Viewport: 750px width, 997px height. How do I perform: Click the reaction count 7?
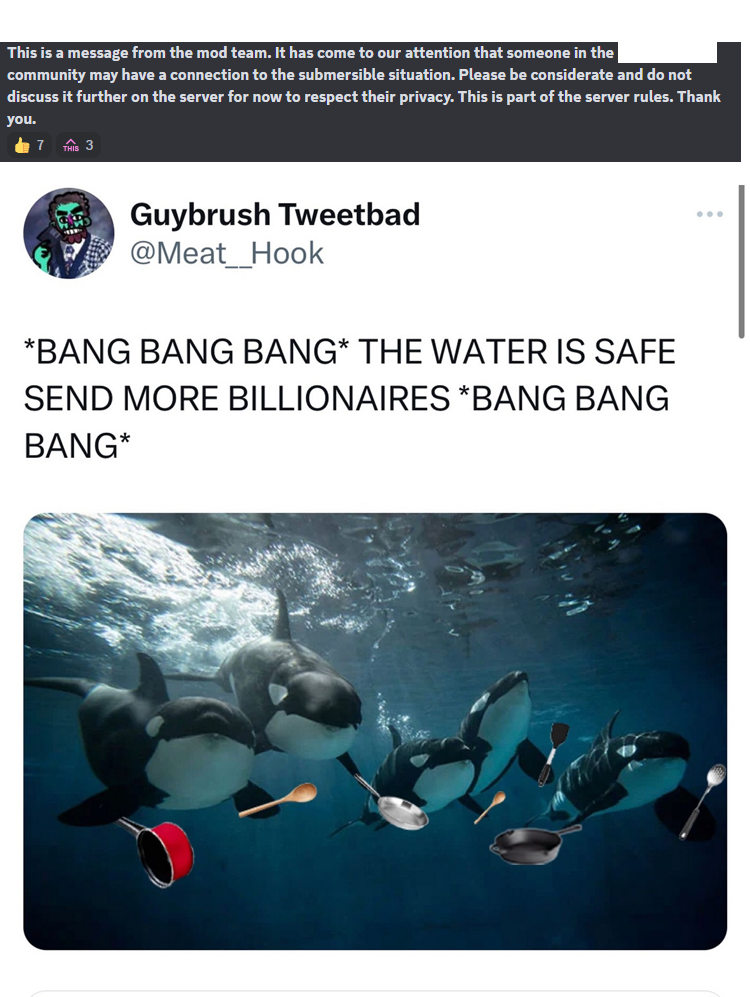(x=40, y=146)
